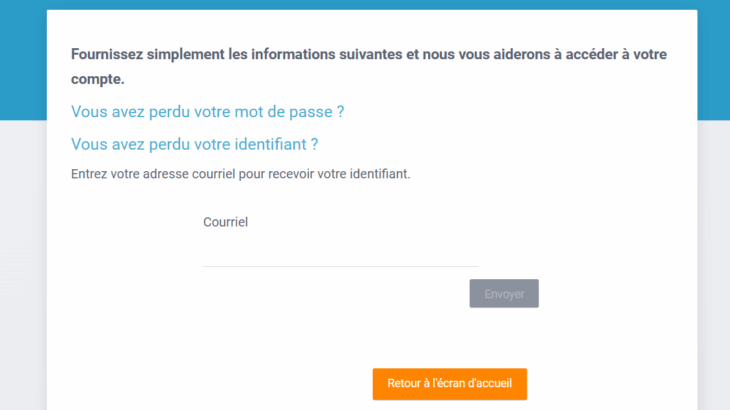Click the 'Courriel' field label
The height and width of the screenshot is (410, 730).
coord(225,222)
